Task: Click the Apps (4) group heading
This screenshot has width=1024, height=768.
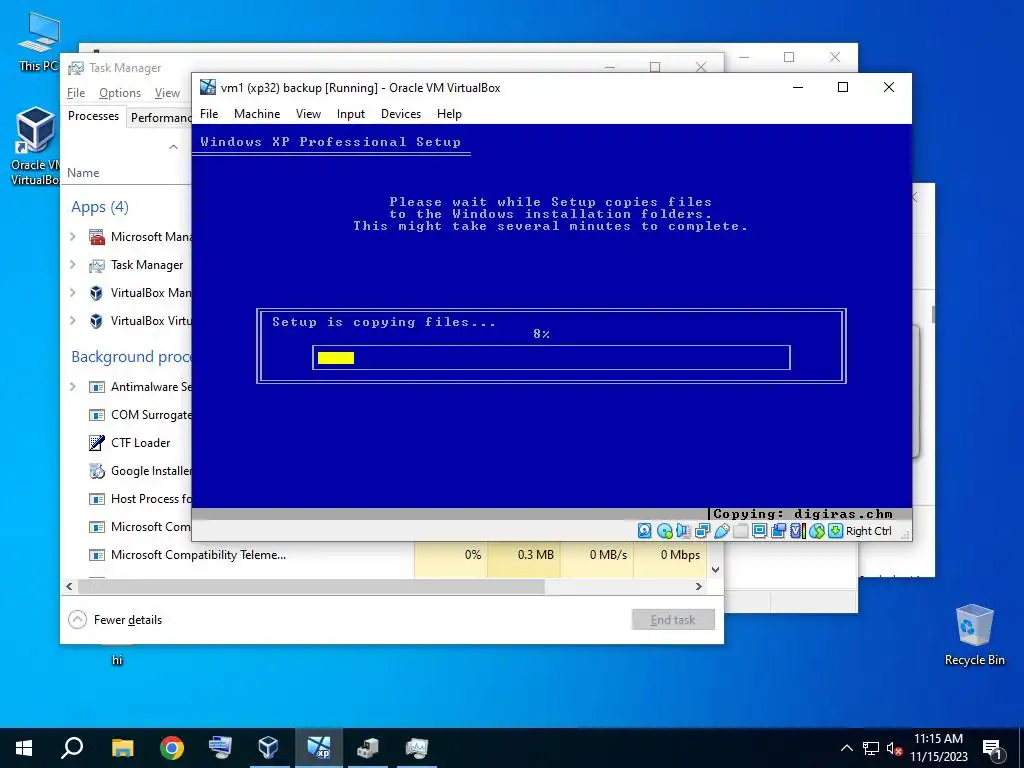Action: (100, 207)
